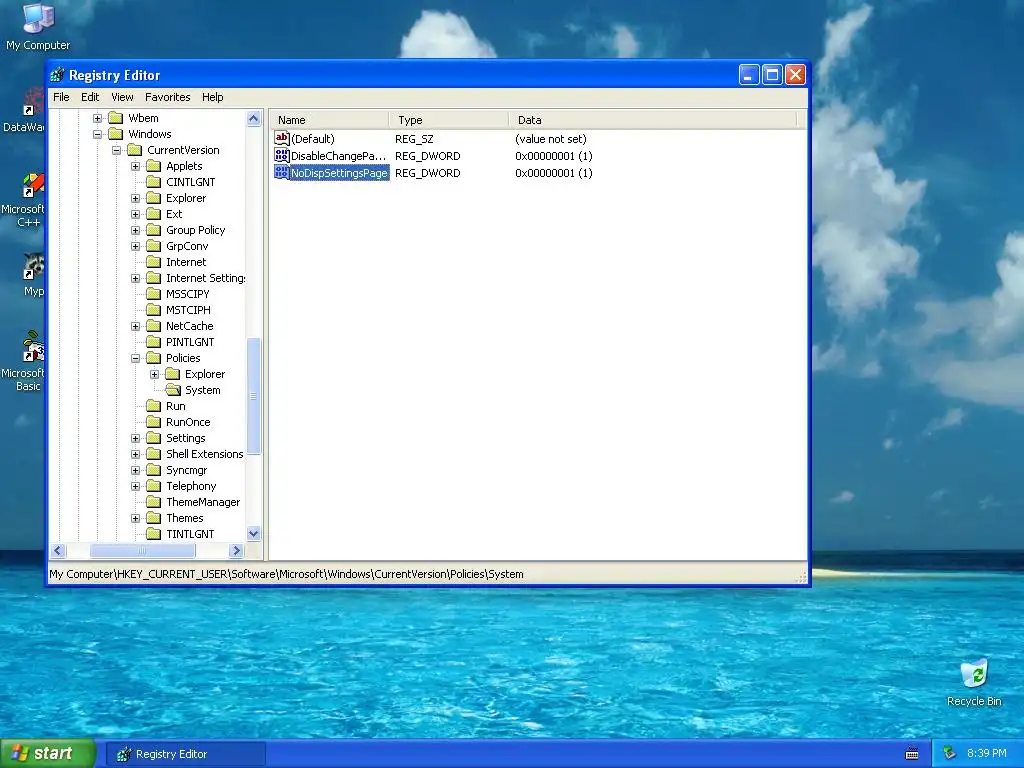The width and height of the screenshot is (1024, 768).
Task: Expand the Group Policy key
Action: click(135, 230)
